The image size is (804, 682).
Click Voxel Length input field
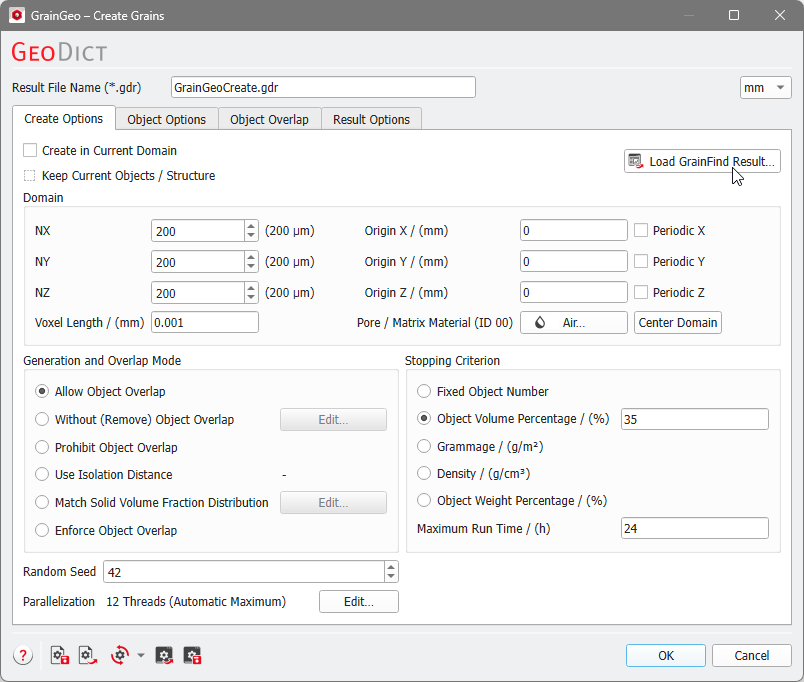205,323
